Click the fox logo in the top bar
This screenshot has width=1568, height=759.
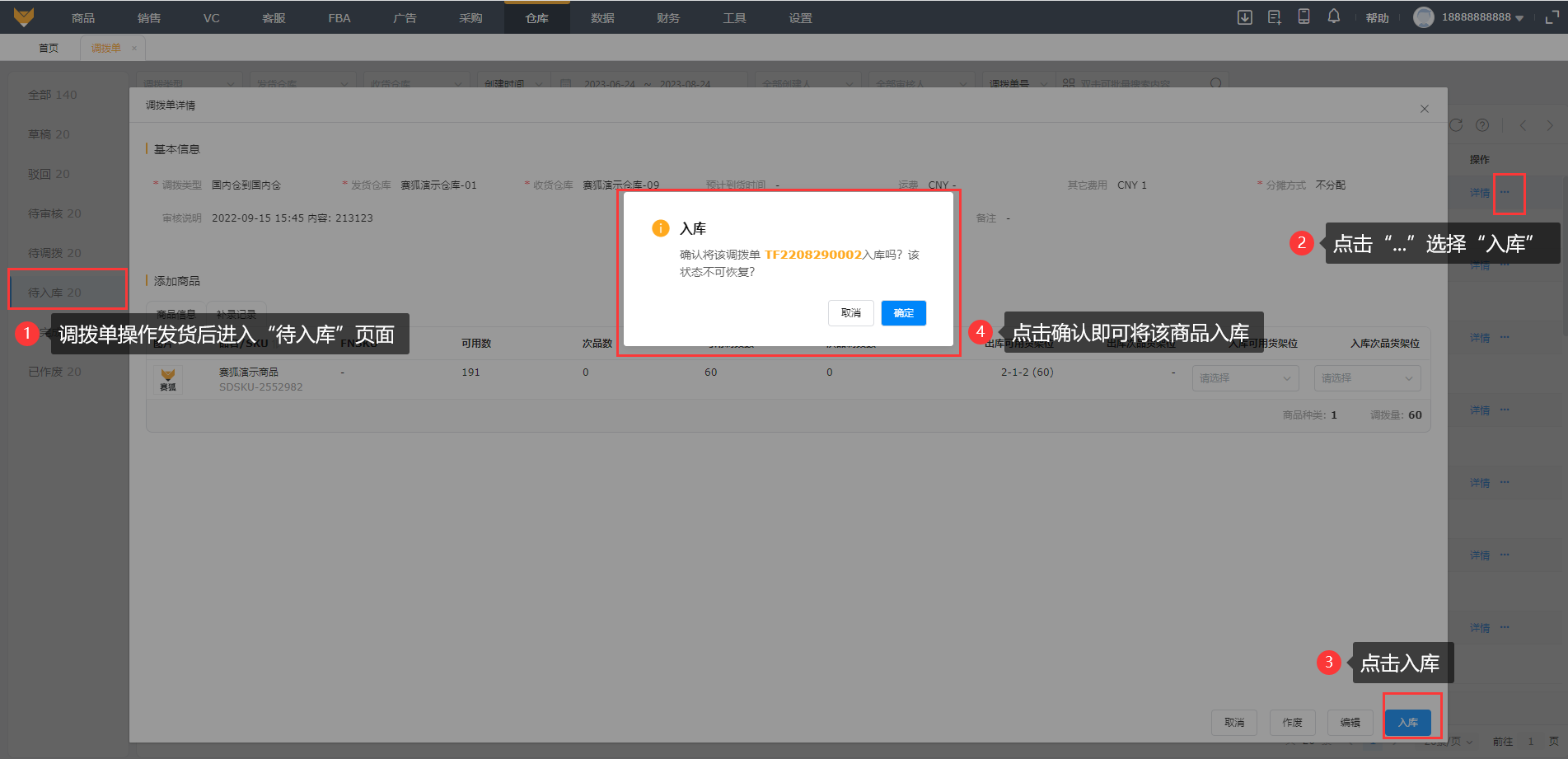click(x=24, y=16)
